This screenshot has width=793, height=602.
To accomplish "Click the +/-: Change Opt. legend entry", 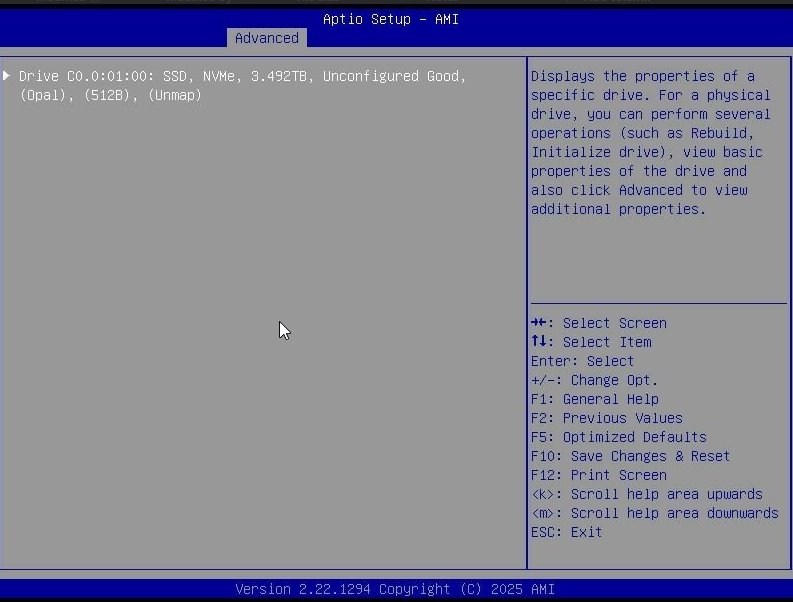I will (x=594, y=380).
